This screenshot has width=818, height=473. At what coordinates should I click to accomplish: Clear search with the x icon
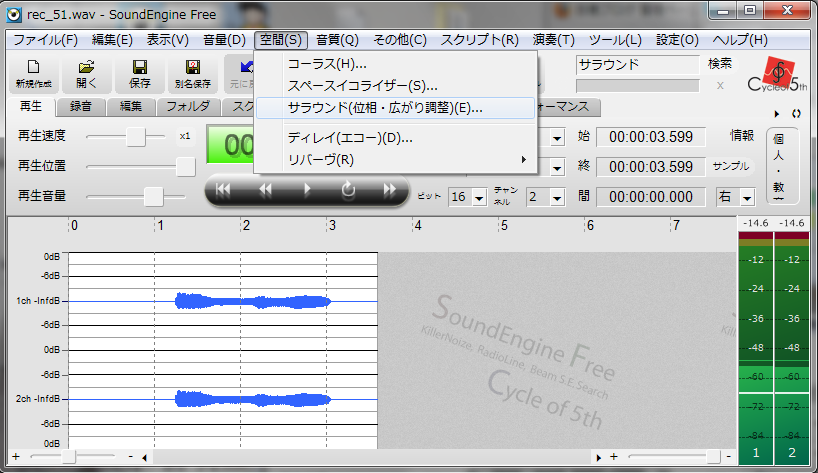coord(720,86)
